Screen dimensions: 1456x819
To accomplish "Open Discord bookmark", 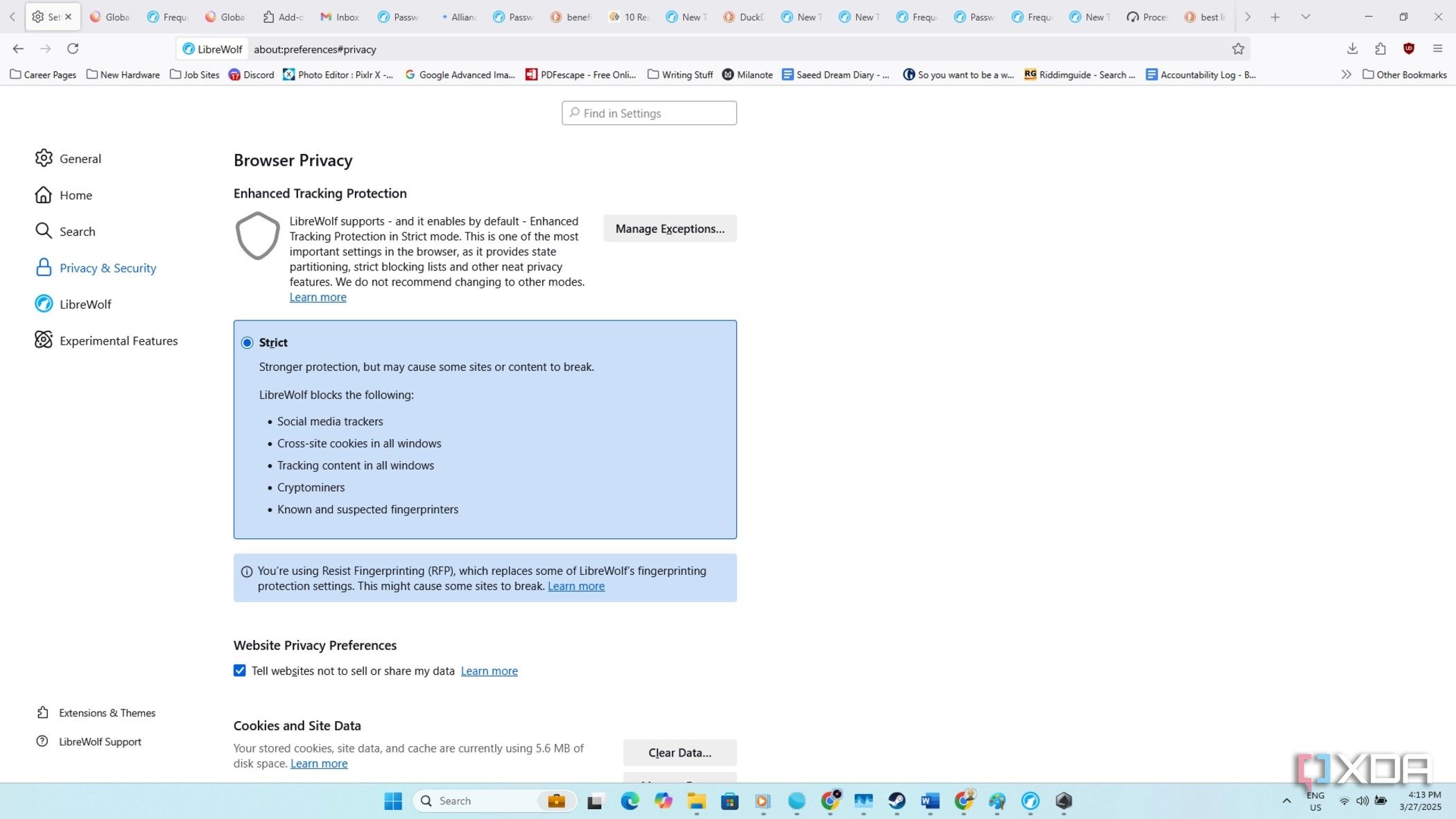I will (251, 74).
